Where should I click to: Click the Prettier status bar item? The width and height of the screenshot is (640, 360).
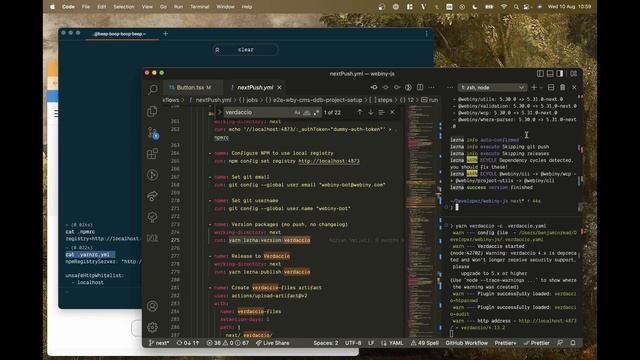click(x=537, y=343)
